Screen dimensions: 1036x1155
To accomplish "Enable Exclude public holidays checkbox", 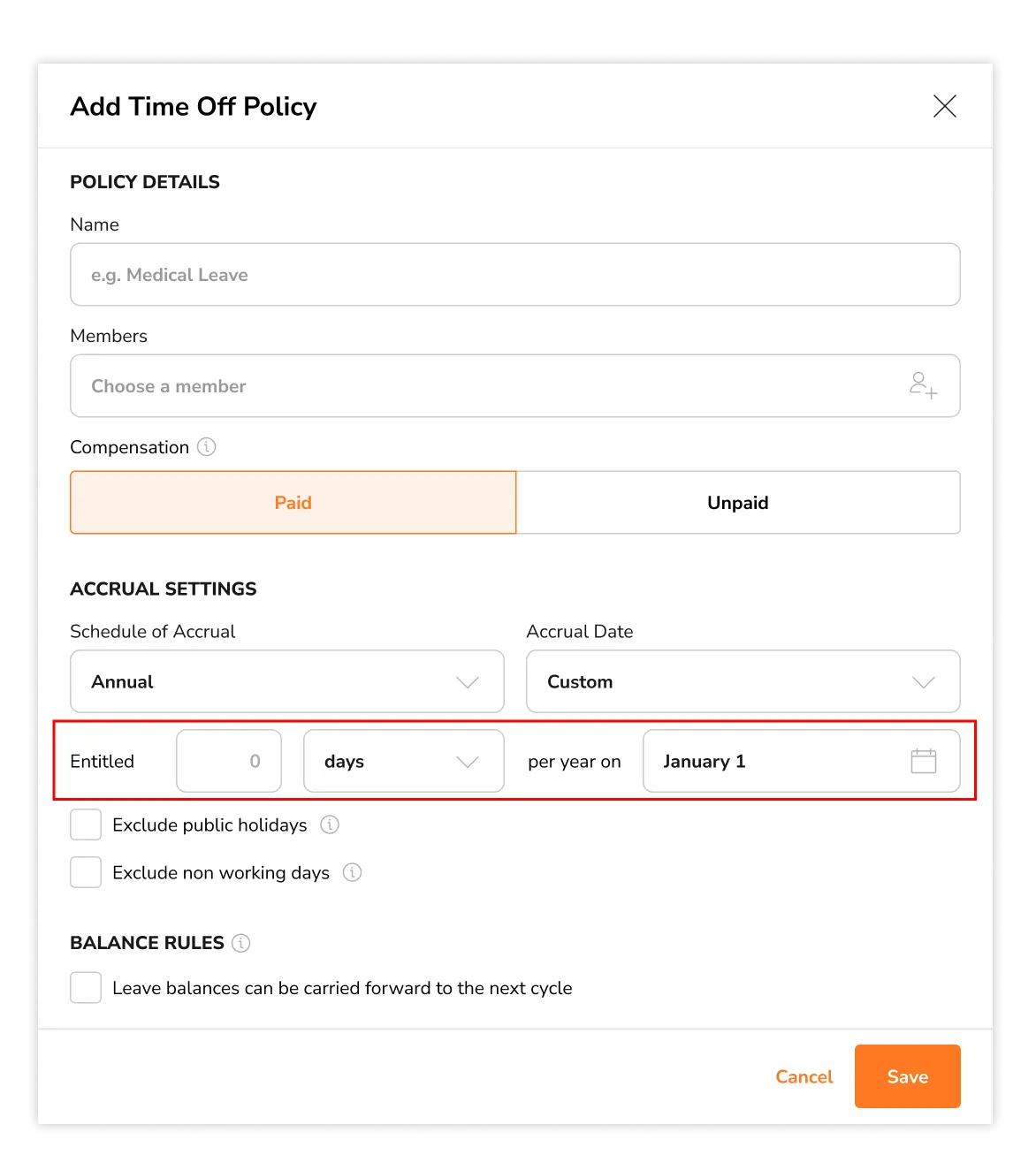I will 86,824.
